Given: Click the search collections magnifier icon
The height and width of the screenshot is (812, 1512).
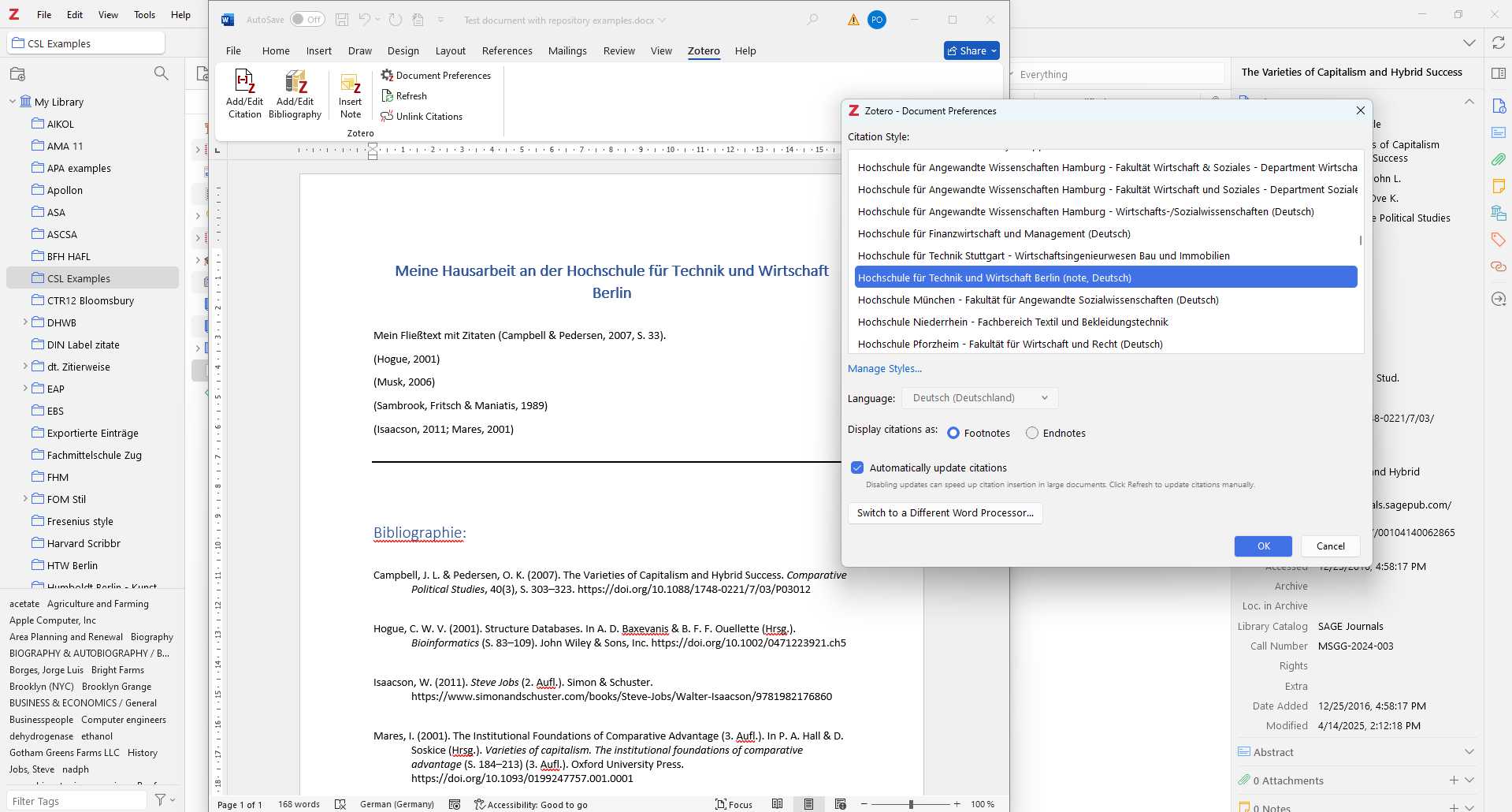Looking at the screenshot, I should point(161,73).
